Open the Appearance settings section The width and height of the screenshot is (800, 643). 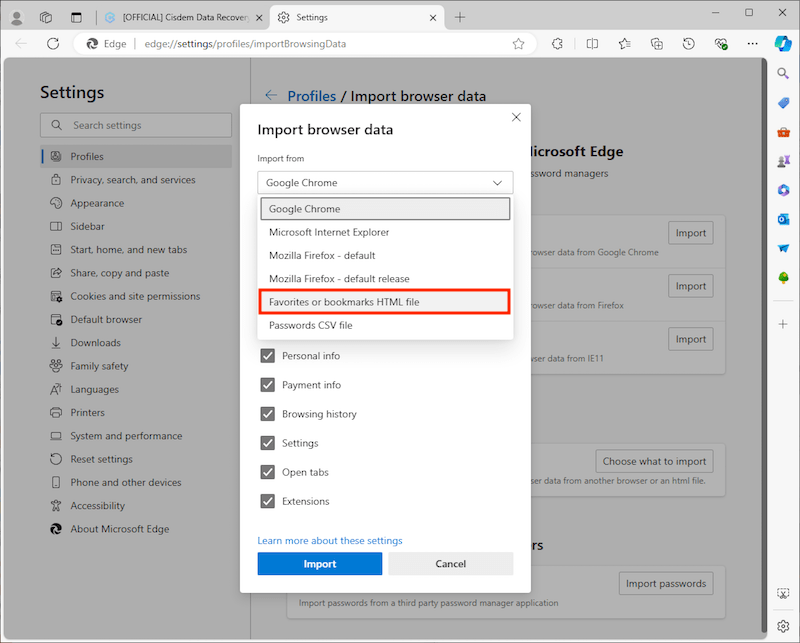(136, 203)
